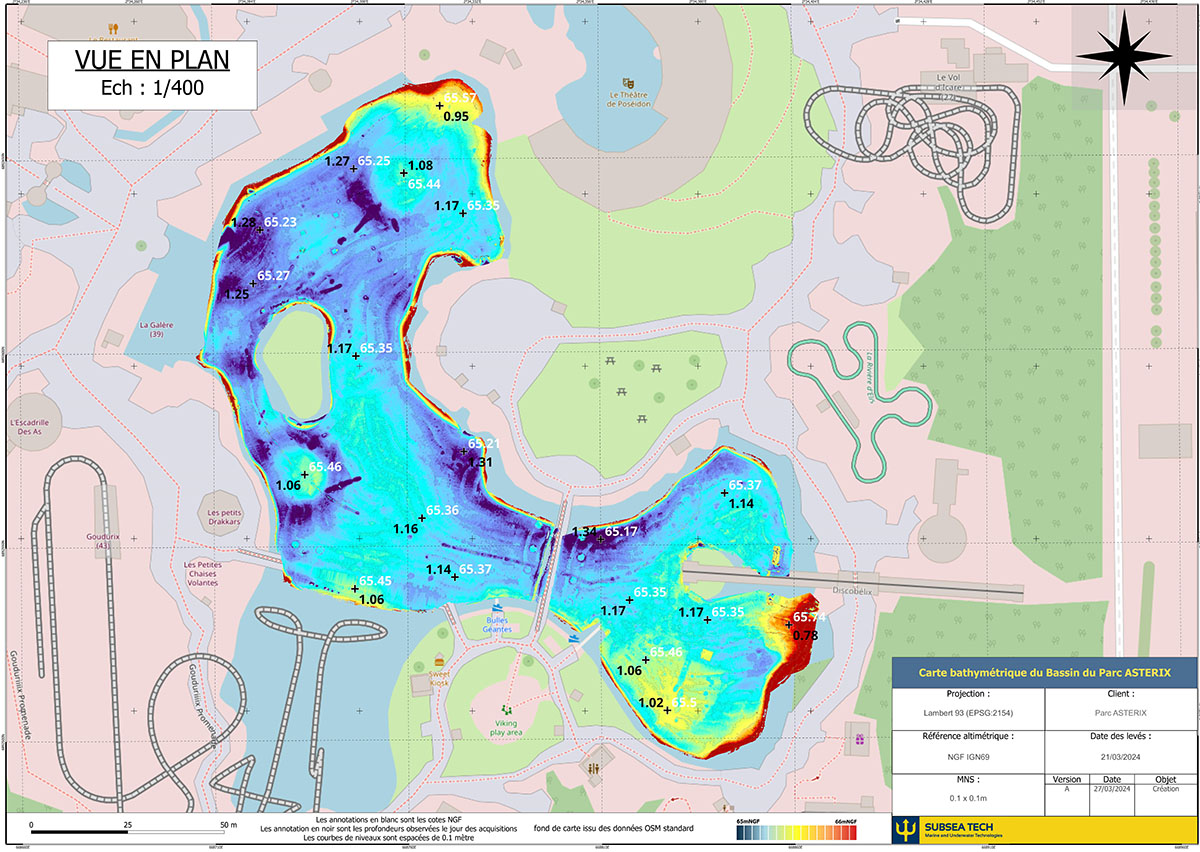Select the 0.78 depth marker cross
The height and width of the screenshot is (852, 1200).
[x=789, y=625]
